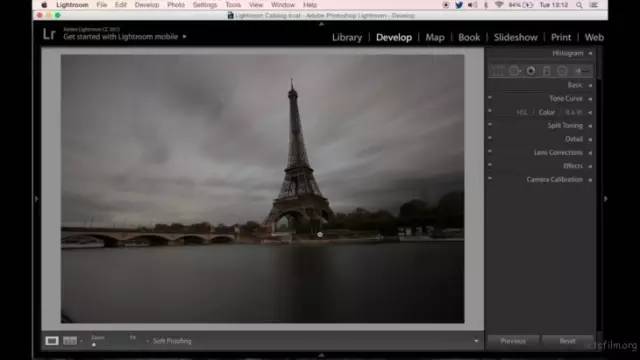The width and height of the screenshot is (640, 360).
Task: Toggle Split Toning panel on/off switch
Action: (490, 124)
